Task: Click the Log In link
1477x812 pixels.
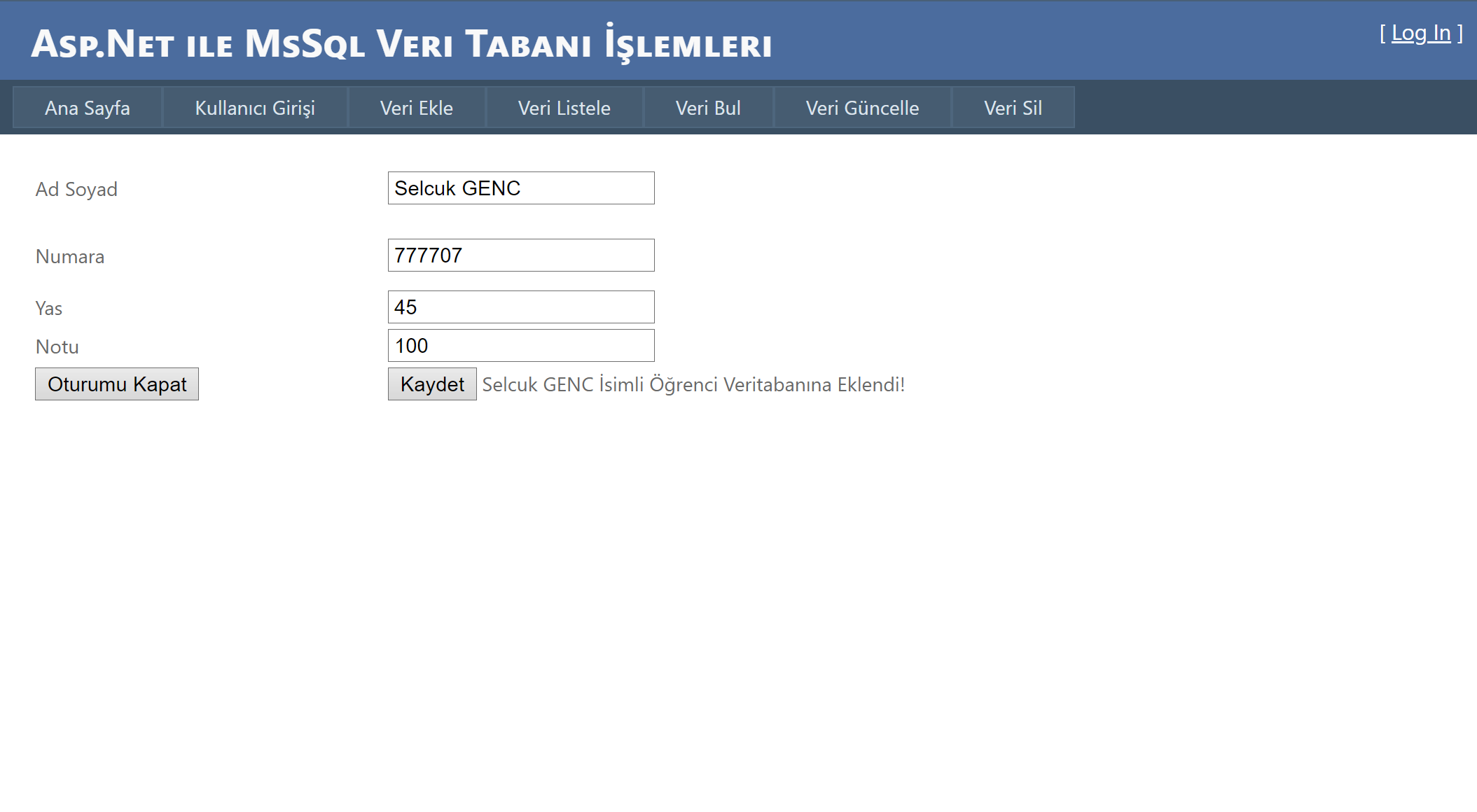Action: (1420, 33)
